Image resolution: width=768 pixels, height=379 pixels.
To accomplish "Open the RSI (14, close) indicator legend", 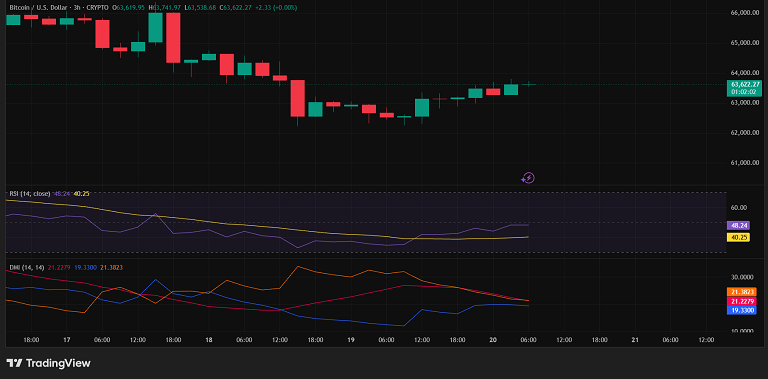I will [30, 193].
